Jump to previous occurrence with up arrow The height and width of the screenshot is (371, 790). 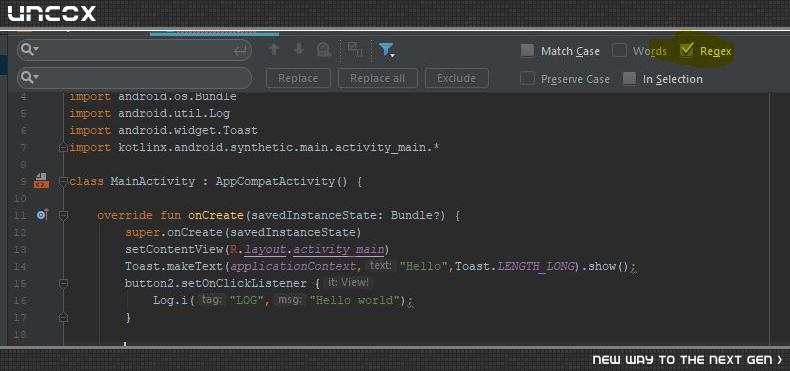(274, 49)
